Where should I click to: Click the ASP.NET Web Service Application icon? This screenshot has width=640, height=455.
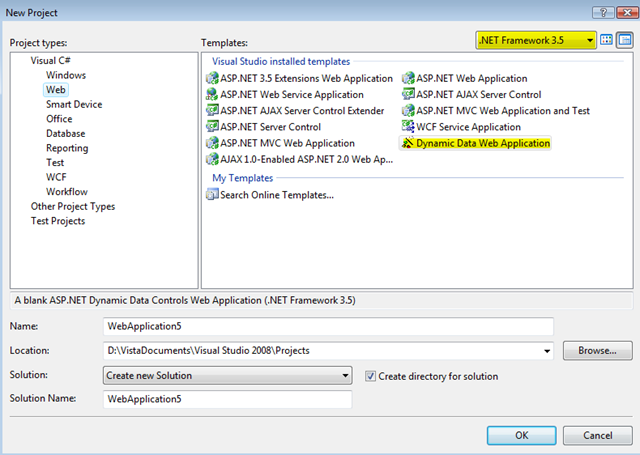point(212,94)
